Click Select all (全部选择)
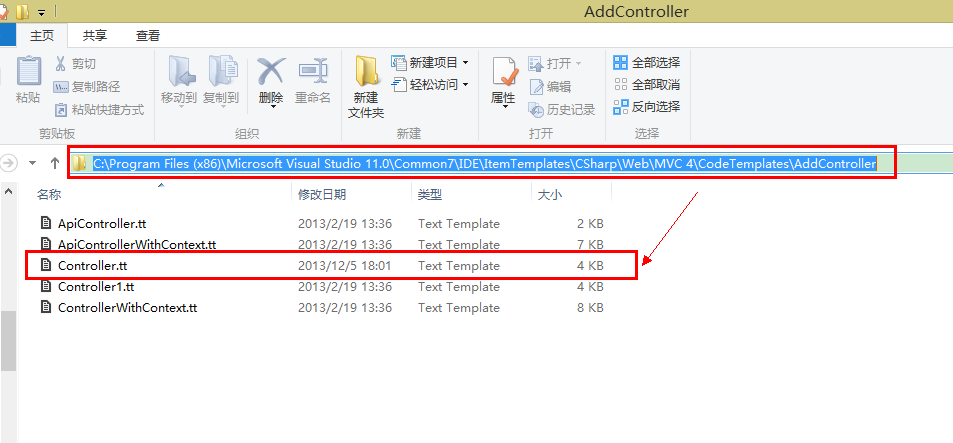 coord(646,62)
